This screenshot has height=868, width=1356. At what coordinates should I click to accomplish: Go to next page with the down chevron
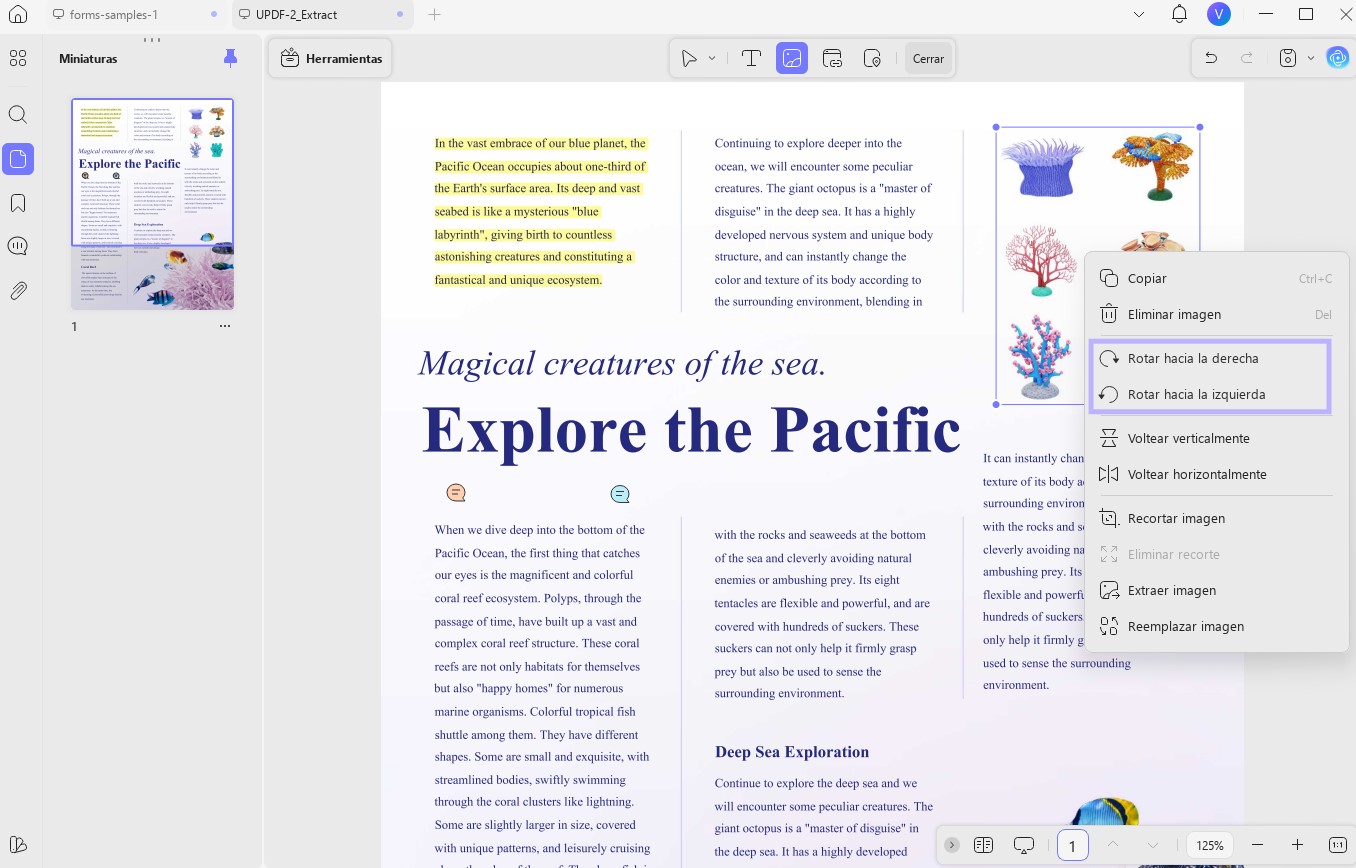click(1153, 845)
